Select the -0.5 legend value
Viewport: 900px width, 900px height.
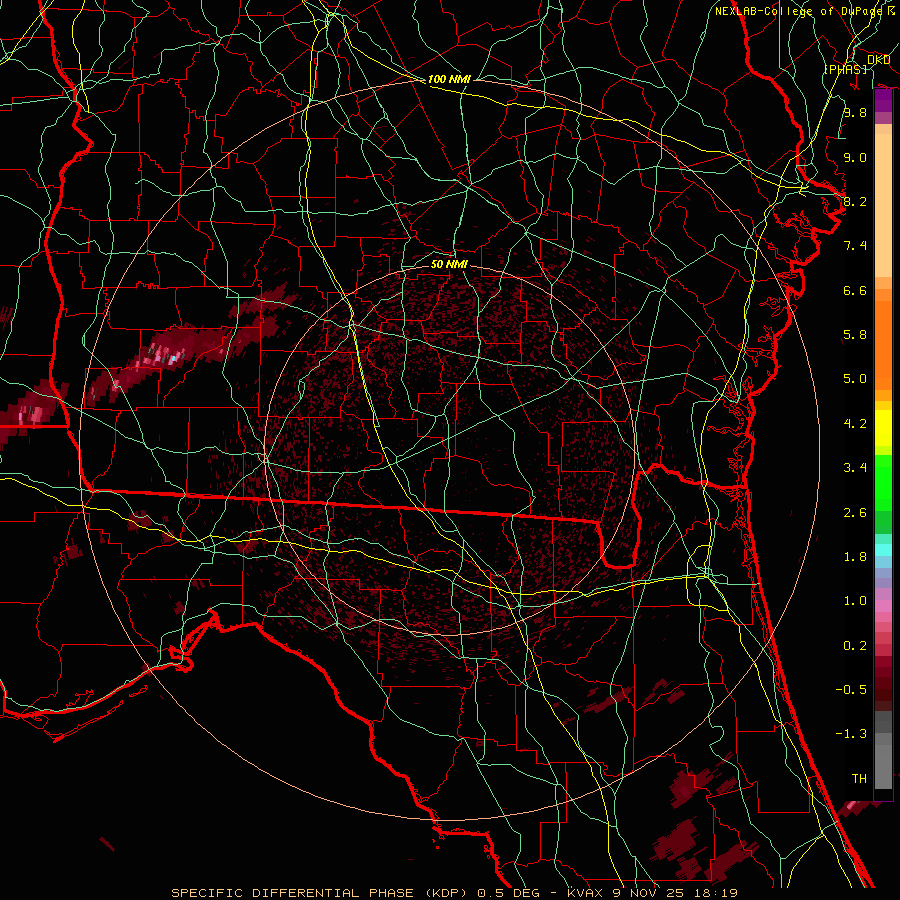851,690
